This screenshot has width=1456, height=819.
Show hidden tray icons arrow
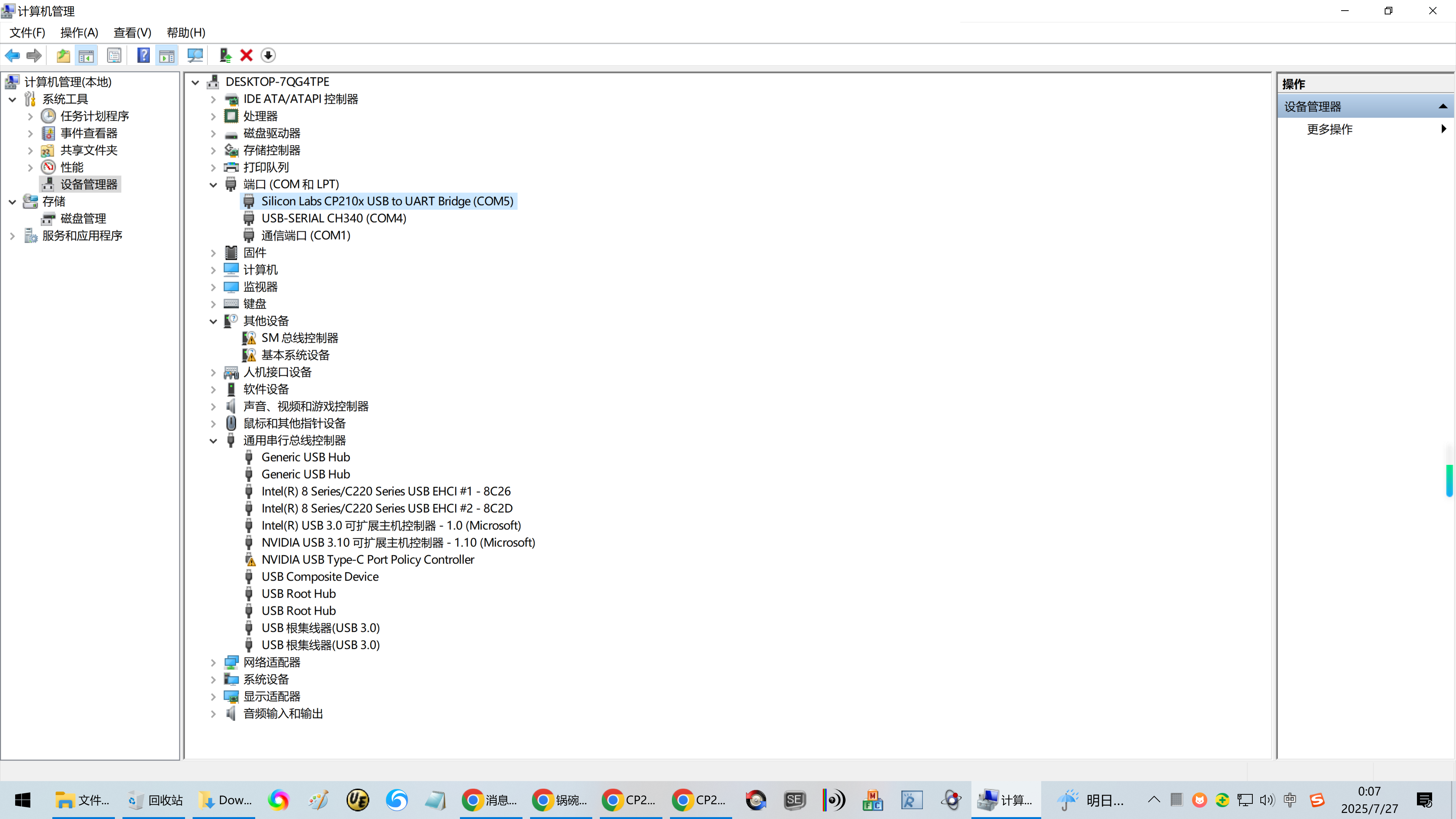(1153, 800)
